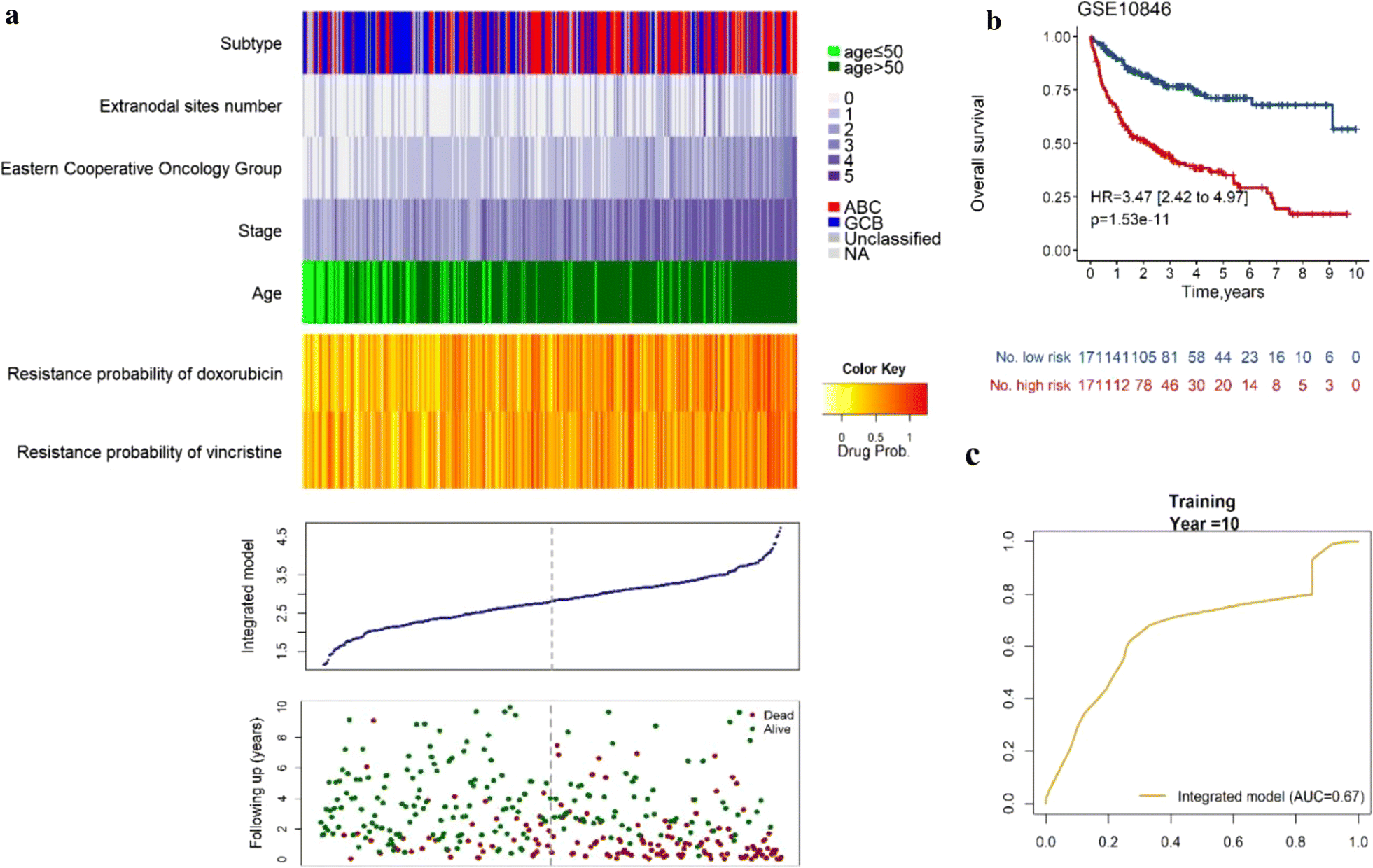1373x868 pixels.
Task: Click the panel c letter label
Action: (x=972, y=456)
